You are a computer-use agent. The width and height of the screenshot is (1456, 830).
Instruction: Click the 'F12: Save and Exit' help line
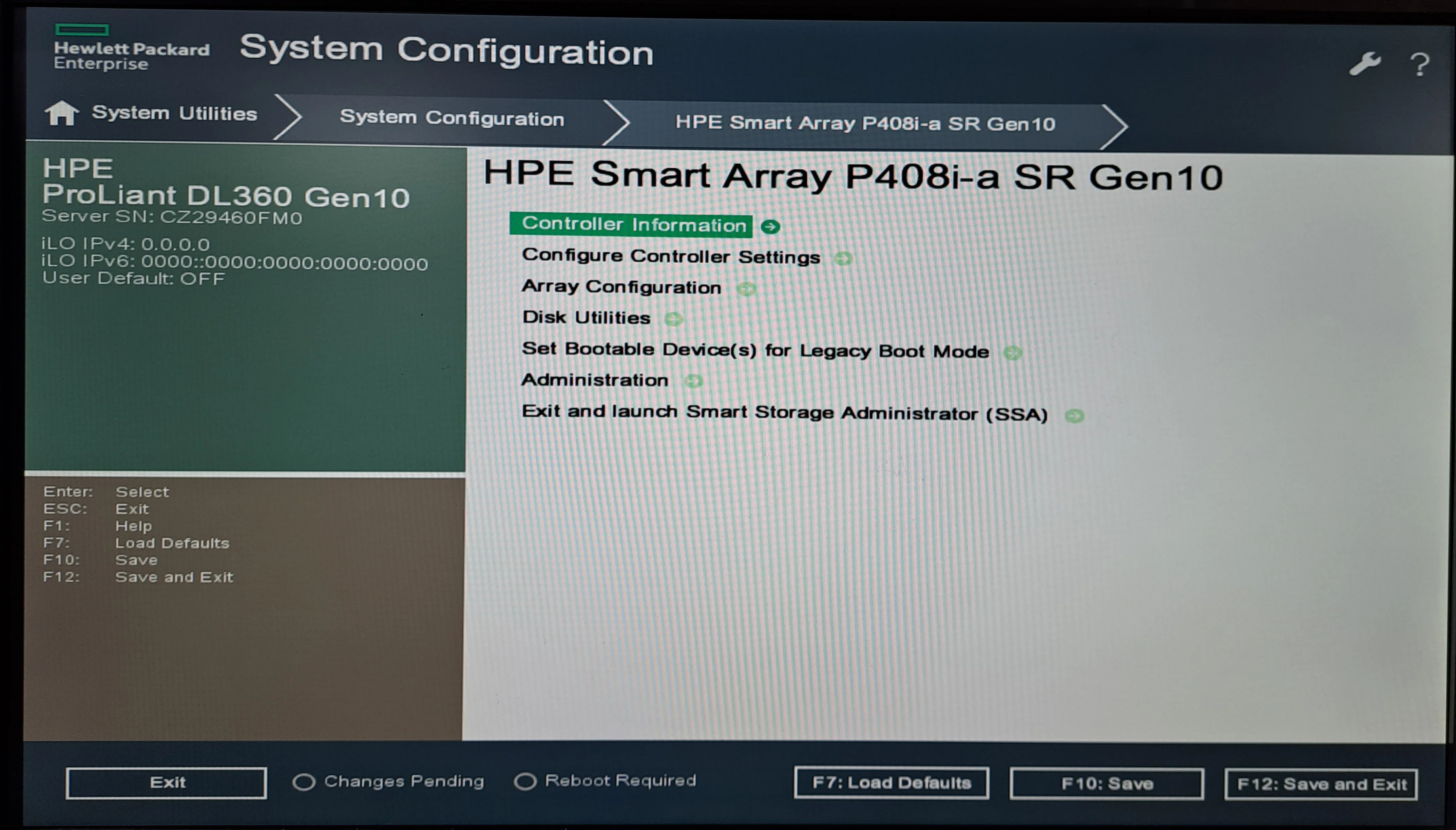[x=138, y=577]
